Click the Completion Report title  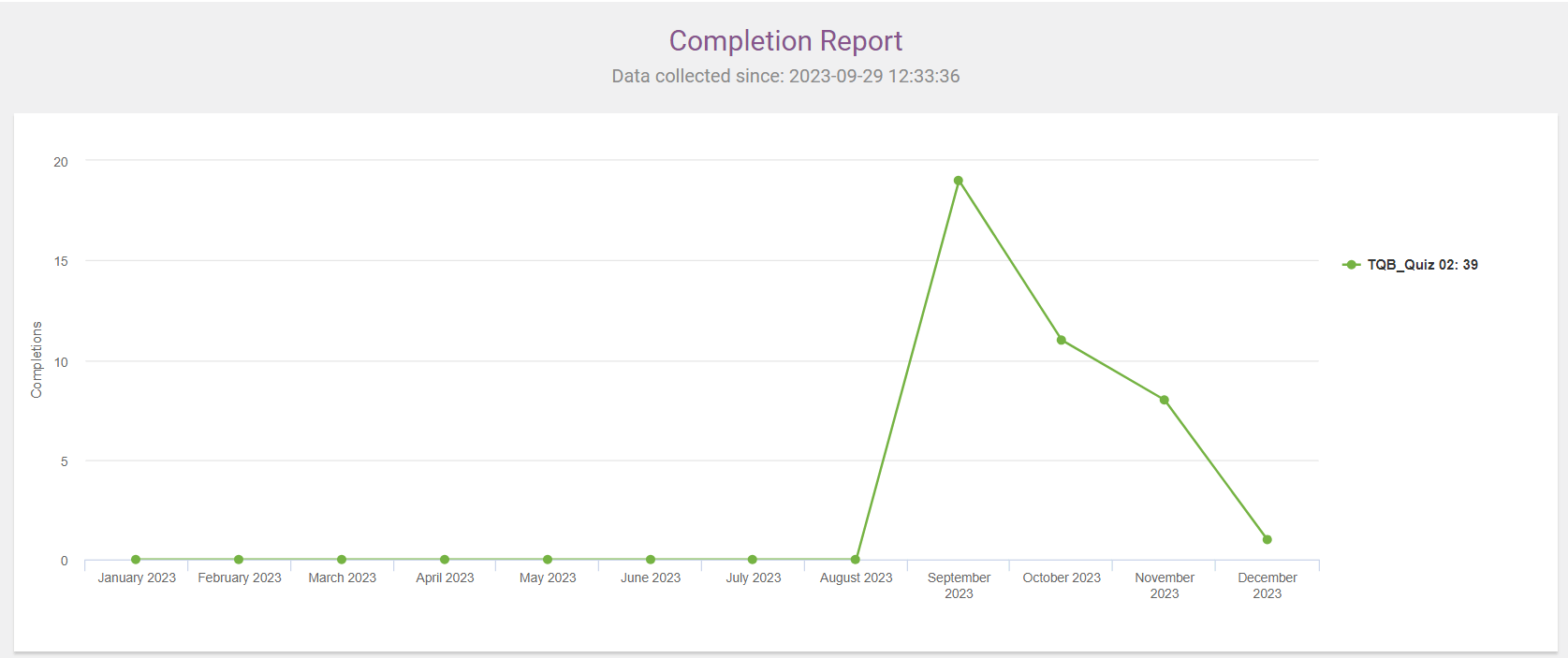[x=785, y=41]
